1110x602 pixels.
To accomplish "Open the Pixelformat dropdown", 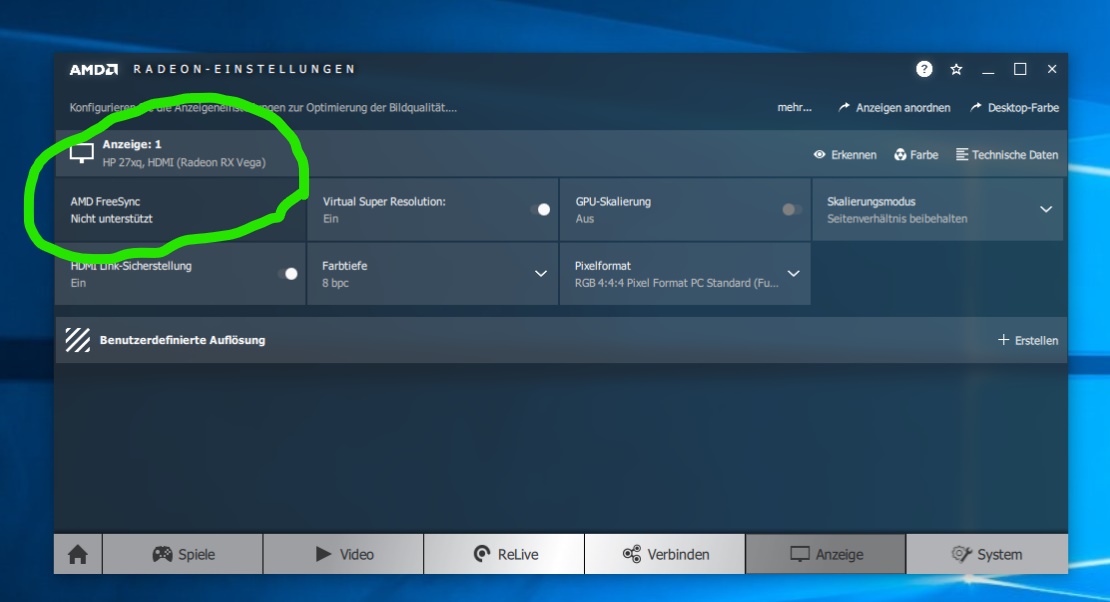I will pyautogui.click(x=794, y=273).
